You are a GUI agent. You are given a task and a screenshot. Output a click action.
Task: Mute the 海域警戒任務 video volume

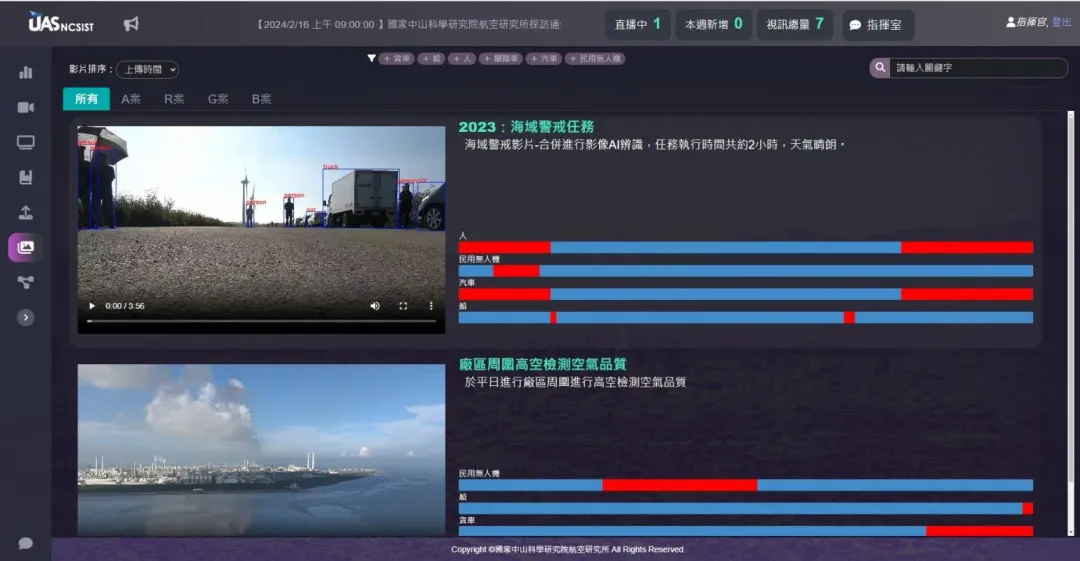(375, 306)
